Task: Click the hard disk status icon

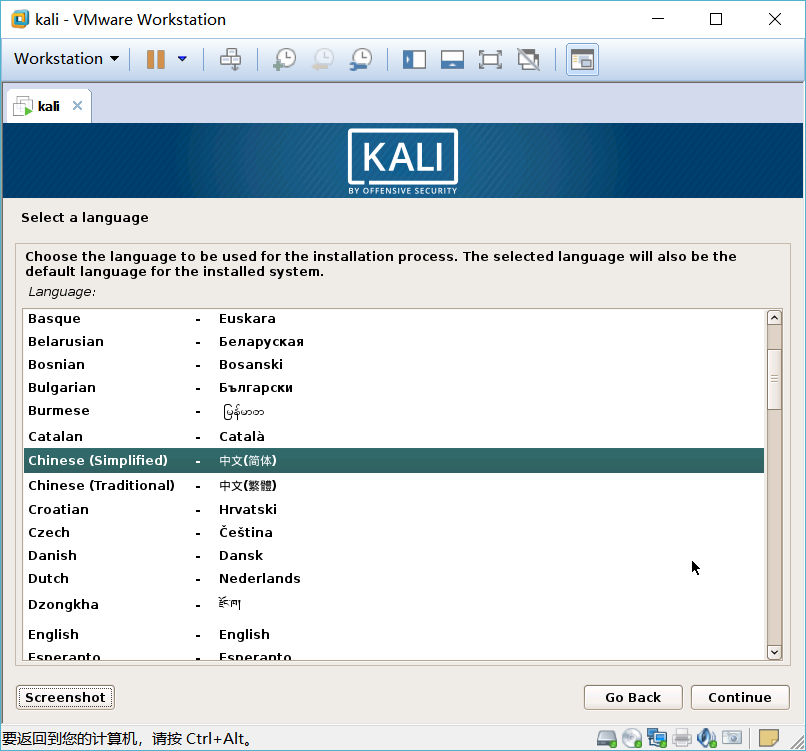Action: 607,739
